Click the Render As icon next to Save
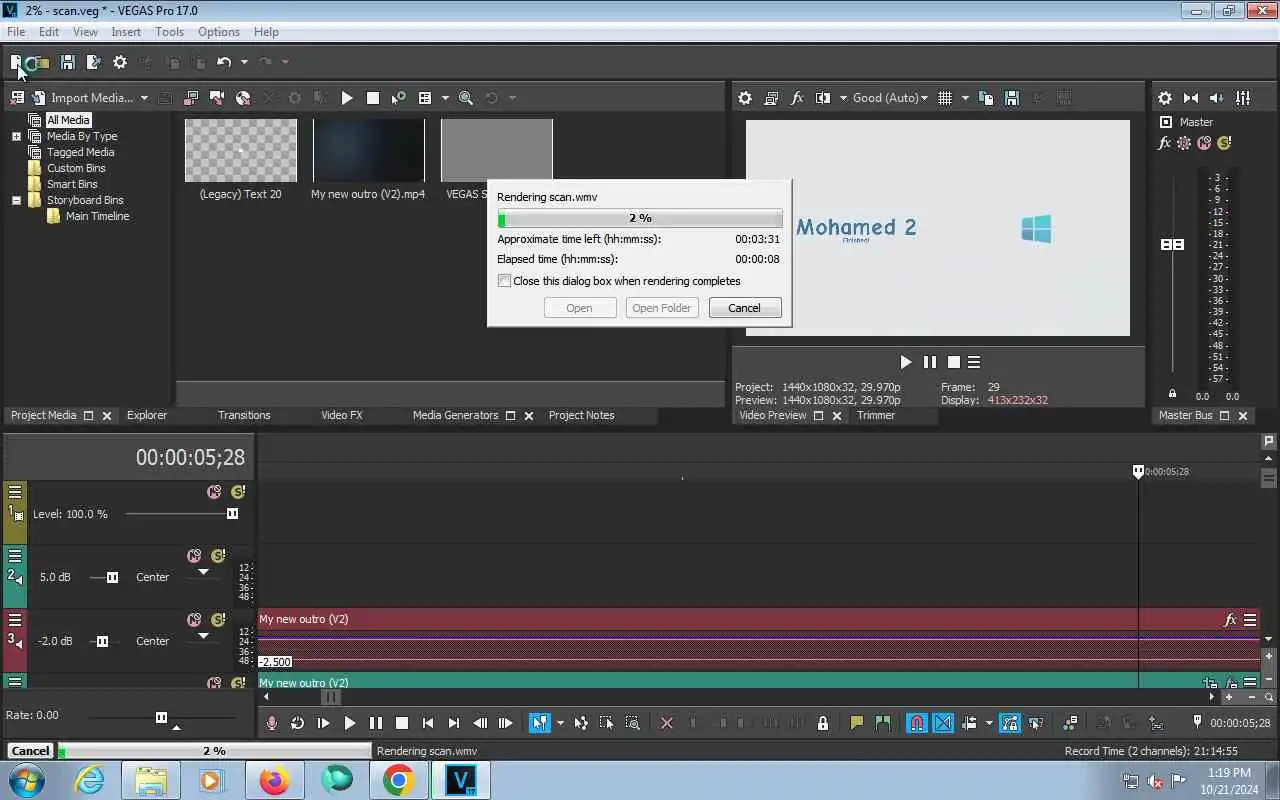Viewport: 1280px width, 800px height. (x=94, y=62)
